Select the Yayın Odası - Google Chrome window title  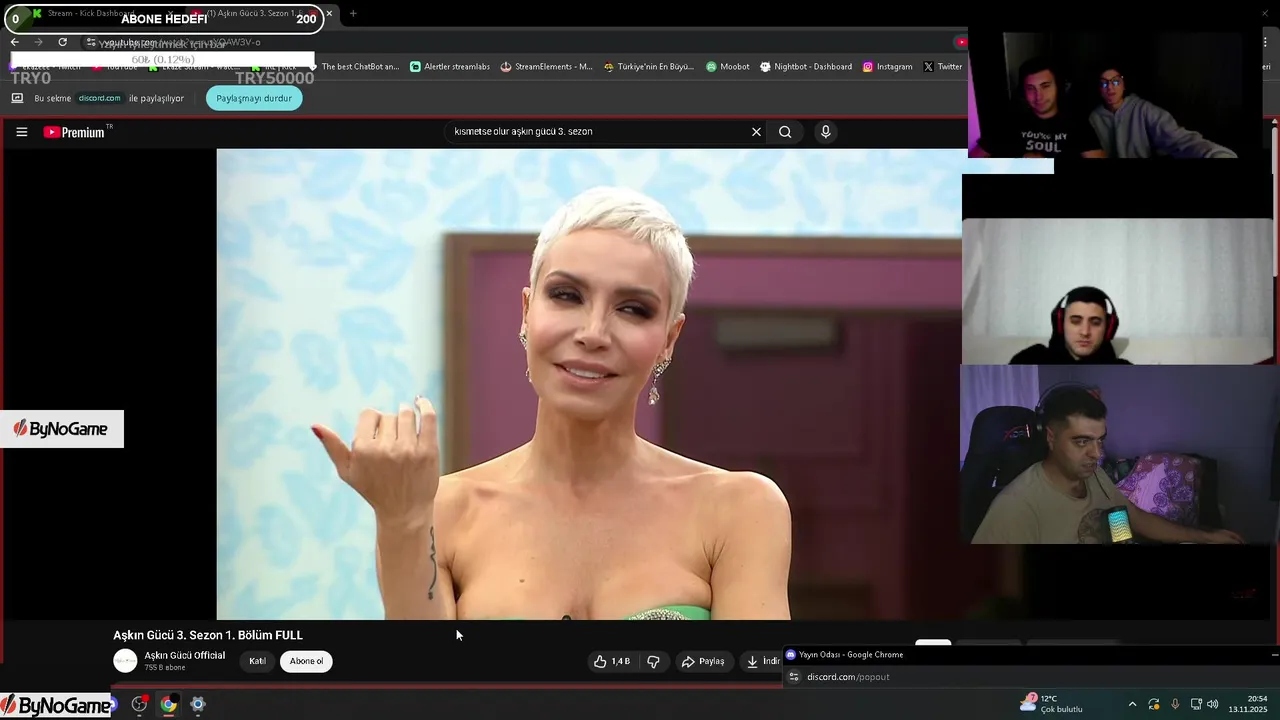[x=851, y=655]
